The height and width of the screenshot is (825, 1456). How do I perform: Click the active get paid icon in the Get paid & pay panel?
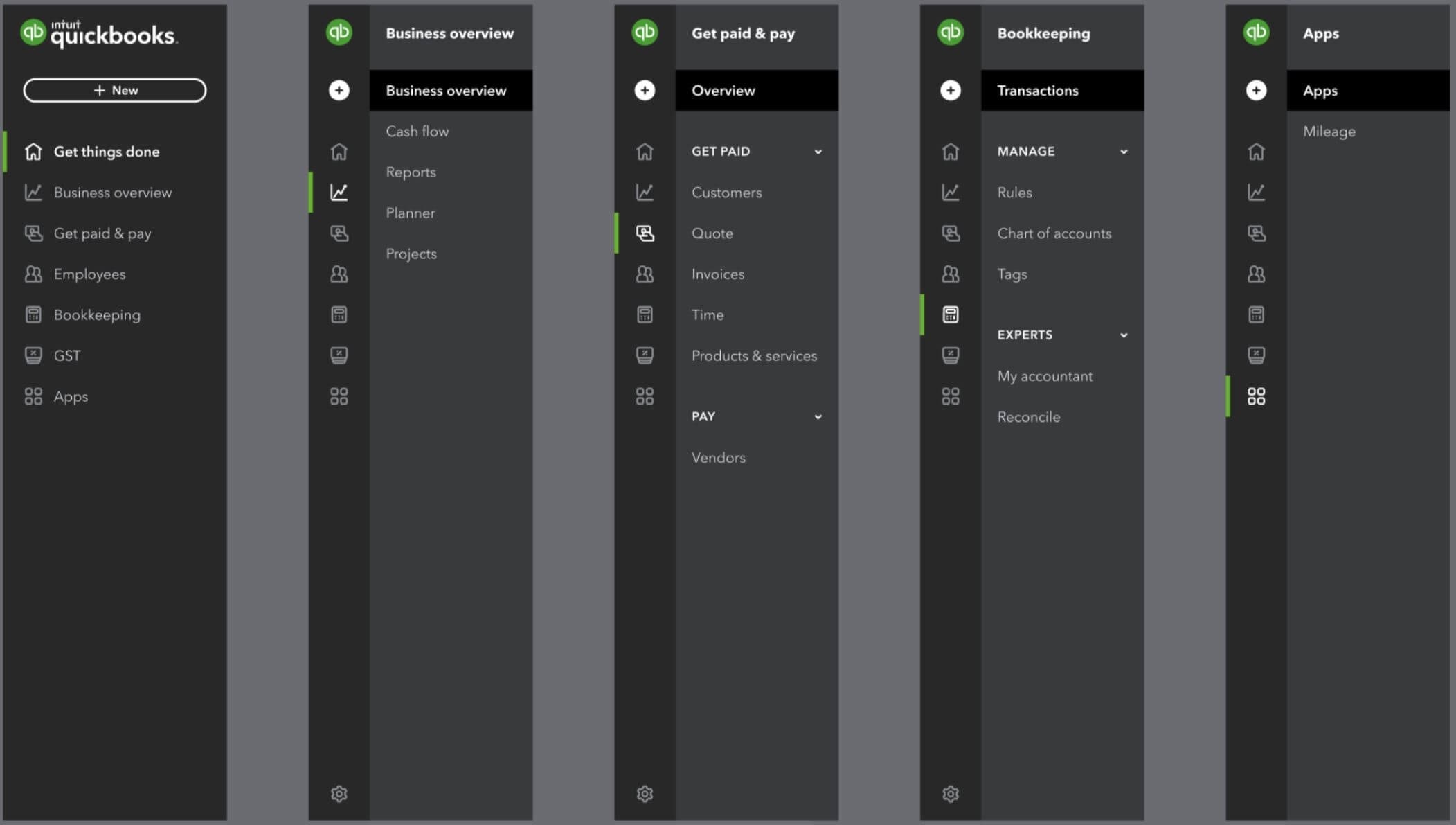[645, 233]
